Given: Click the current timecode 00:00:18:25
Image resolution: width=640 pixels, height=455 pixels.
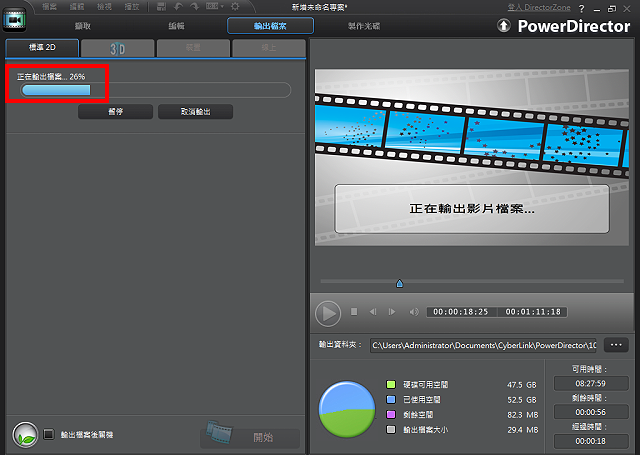Looking at the screenshot, I should (461, 312).
